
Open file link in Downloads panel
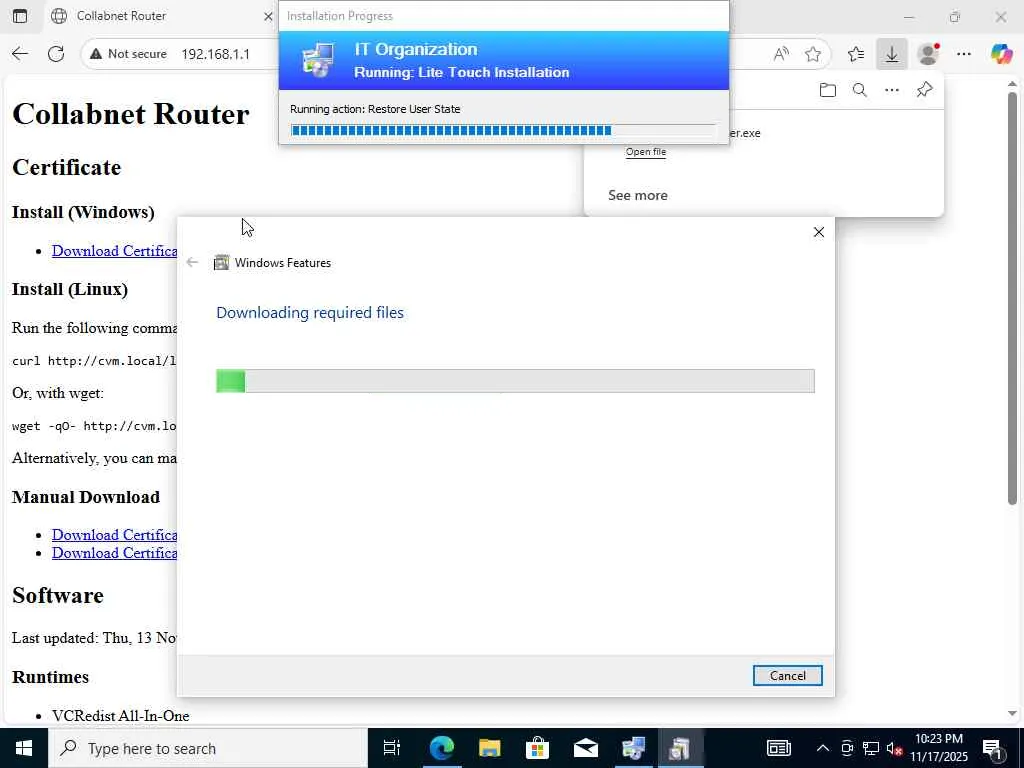646,152
